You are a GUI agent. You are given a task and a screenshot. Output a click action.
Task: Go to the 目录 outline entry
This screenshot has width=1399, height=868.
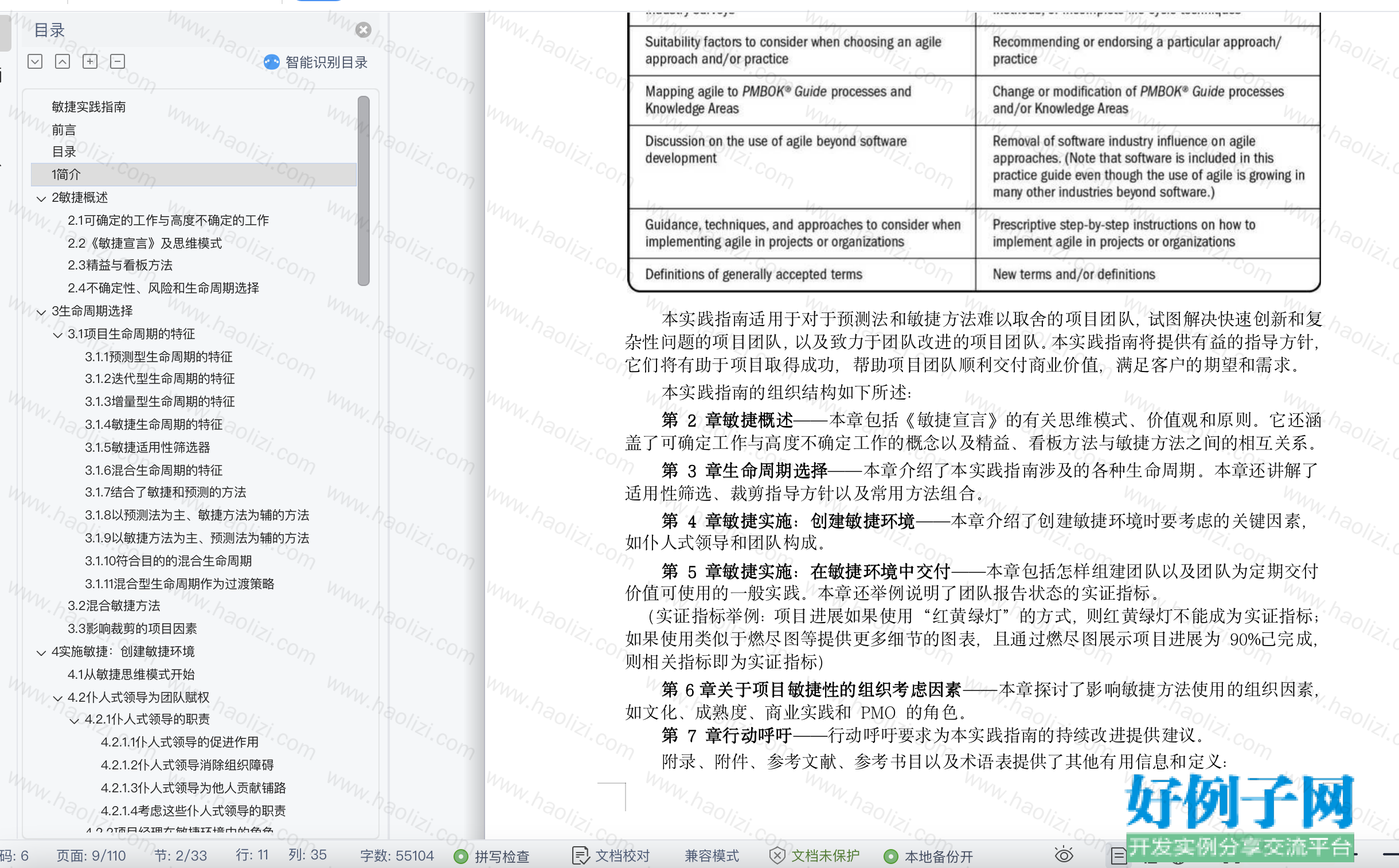click(x=64, y=151)
